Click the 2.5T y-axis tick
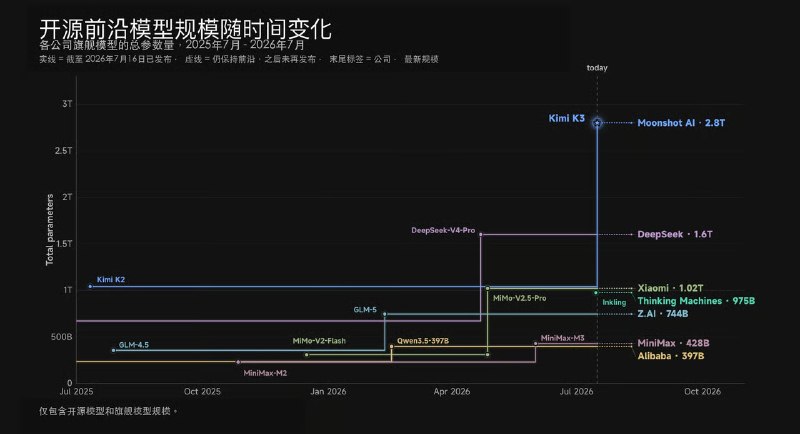This screenshot has height=434, width=800. [64, 150]
